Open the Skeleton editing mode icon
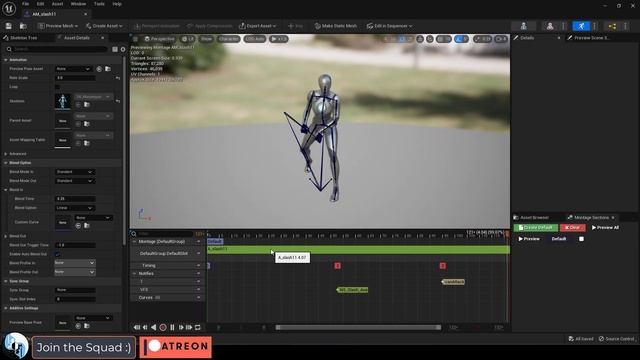The height and width of the screenshot is (360, 640). [524, 26]
